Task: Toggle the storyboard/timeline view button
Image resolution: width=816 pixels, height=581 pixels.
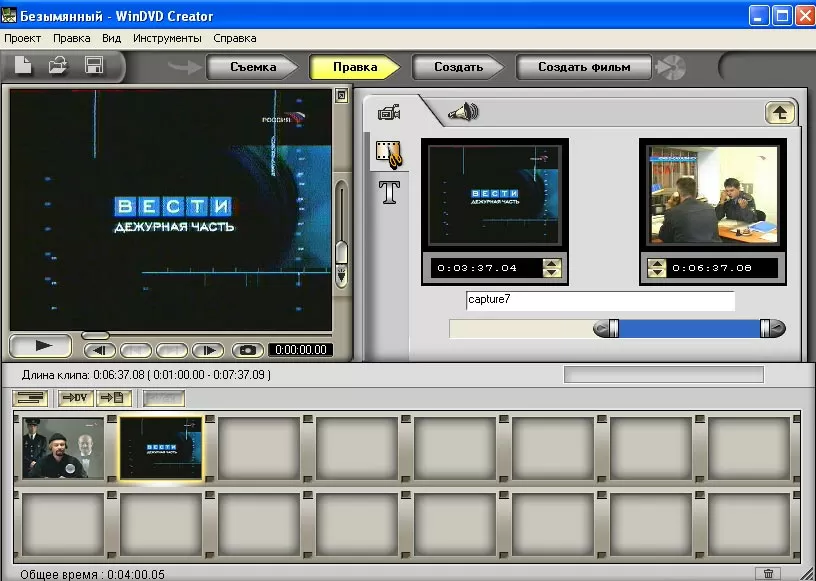Action: point(31,398)
